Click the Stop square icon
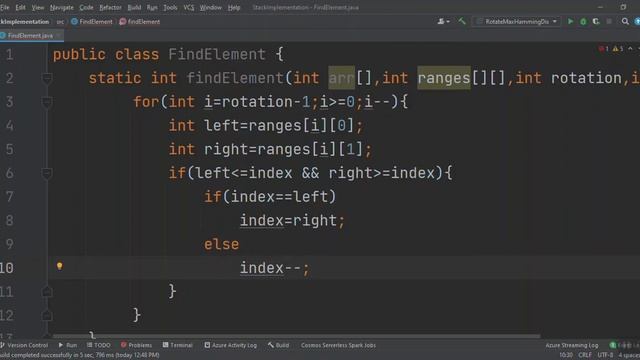 point(609,21)
